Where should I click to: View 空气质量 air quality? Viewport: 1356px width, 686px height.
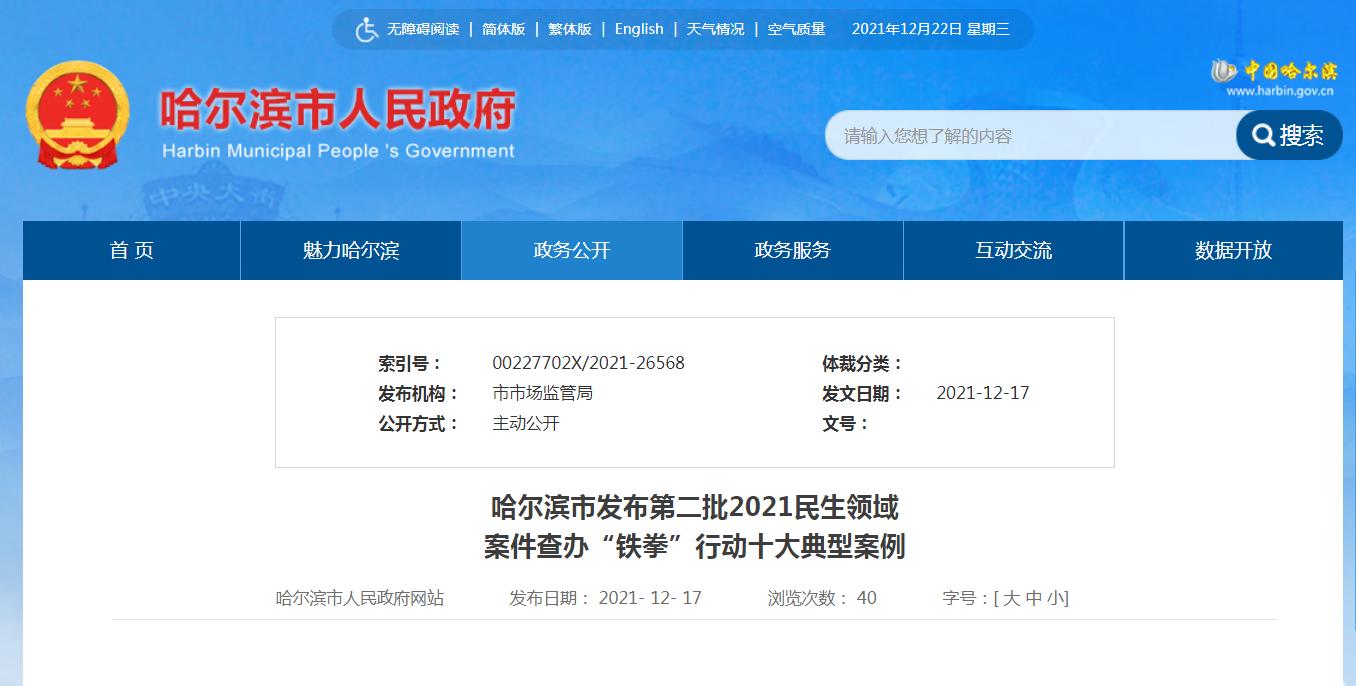(796, 29)
